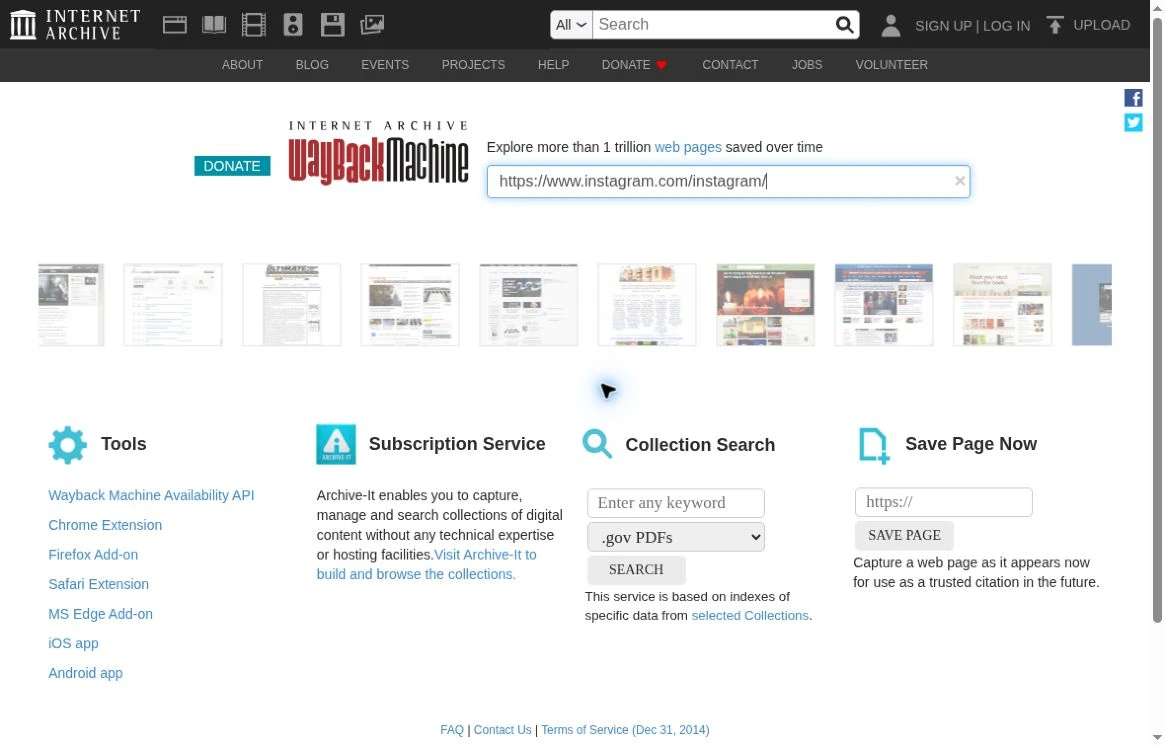The width and height of the screenshot is (1165, 747).
Task: Open the candle-photo site thumbnail
Action: tap(765, 305)
